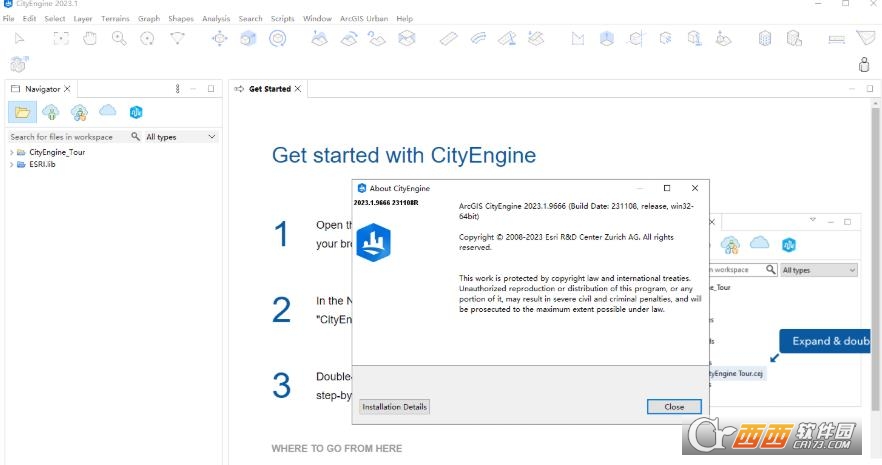Click the plain cloud icon in Navigator
This screenshot has height=465, width=882.
pos(107,110)
